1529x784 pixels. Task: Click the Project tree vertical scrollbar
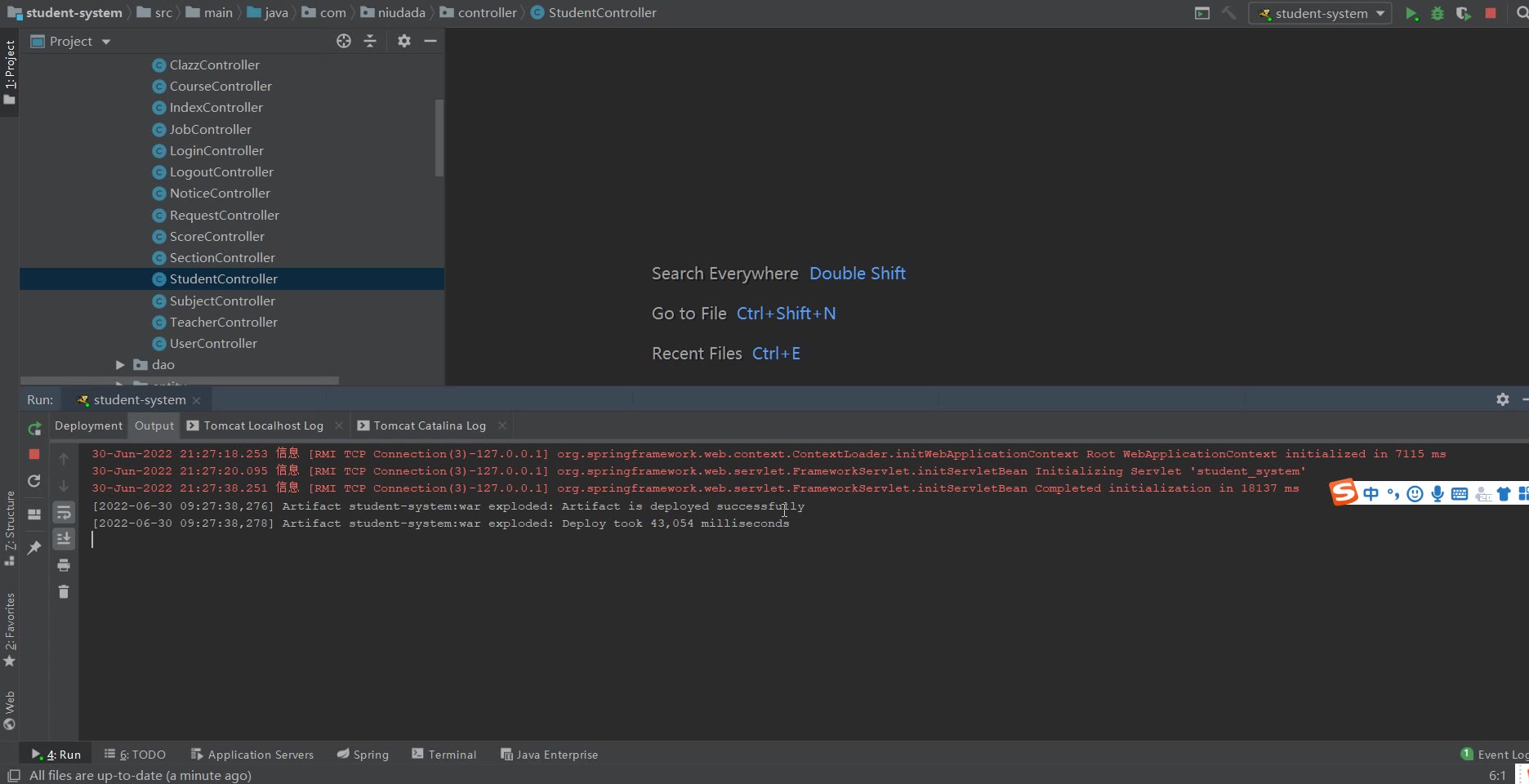pyautogui.click(x=439, y=137)
